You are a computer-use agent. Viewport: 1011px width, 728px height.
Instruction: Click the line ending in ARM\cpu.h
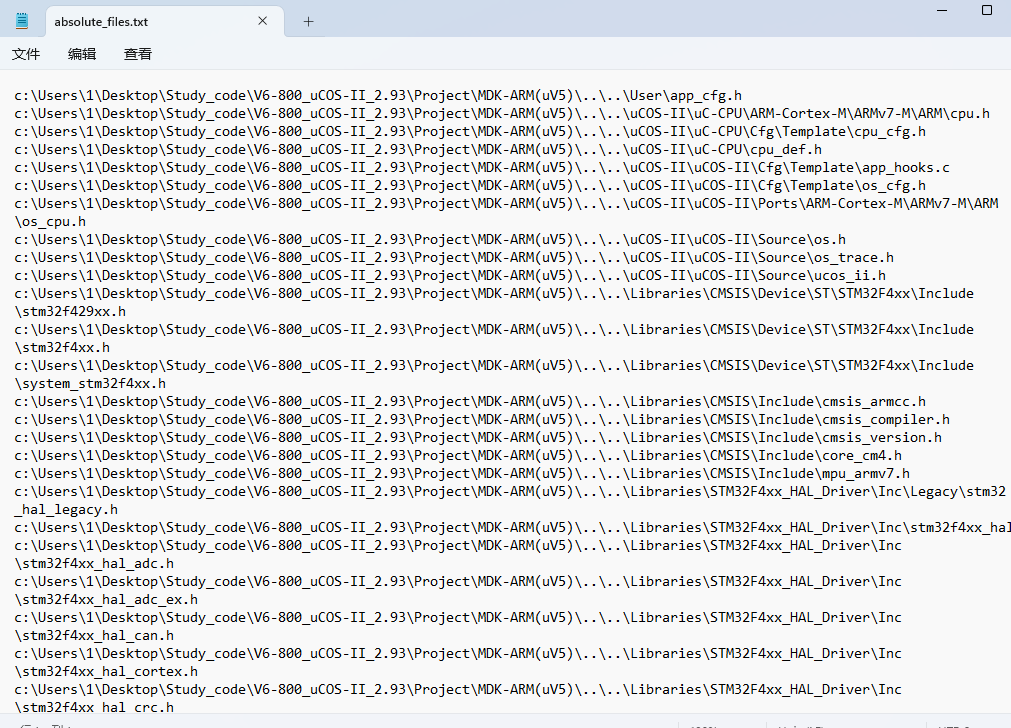[502, 113]
